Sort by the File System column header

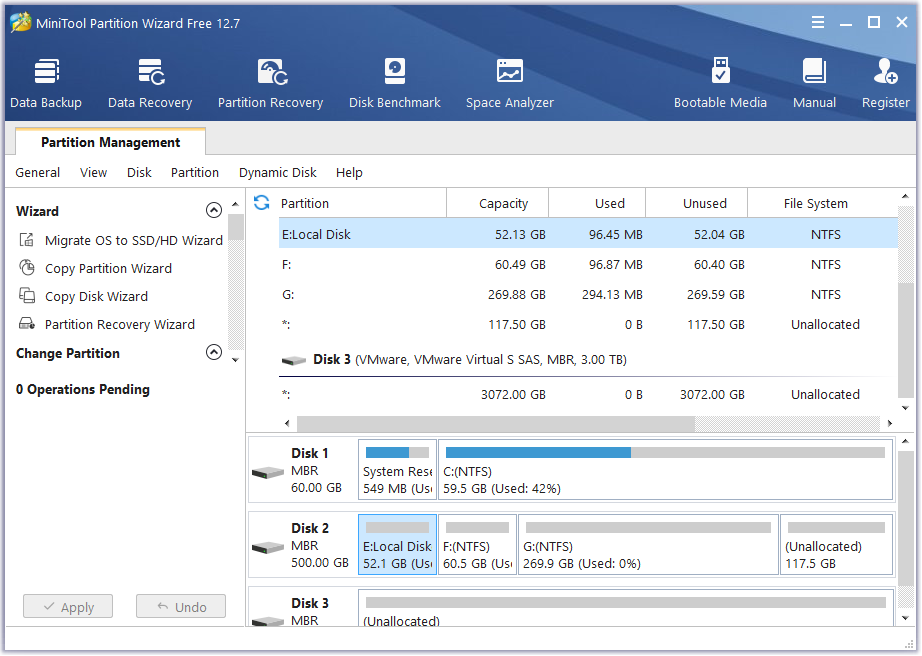pyautogui.click(x=823, y=203)
